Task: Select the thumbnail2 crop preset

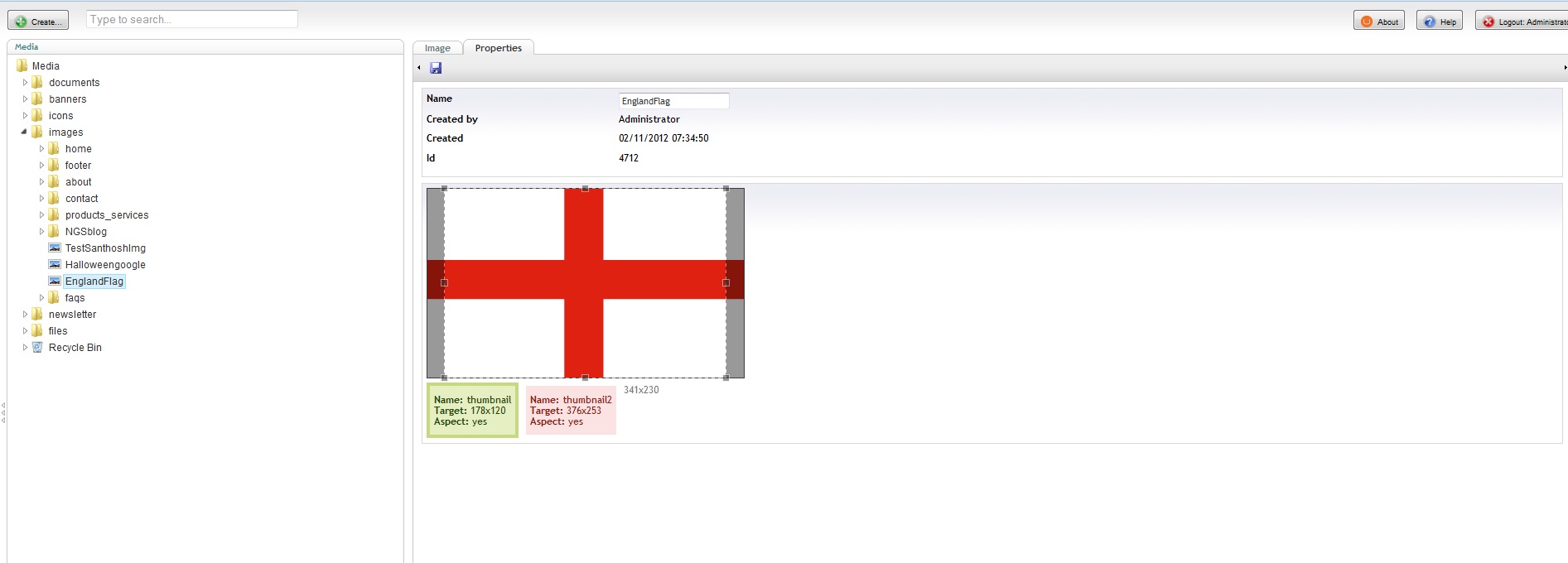Action: 571,410
